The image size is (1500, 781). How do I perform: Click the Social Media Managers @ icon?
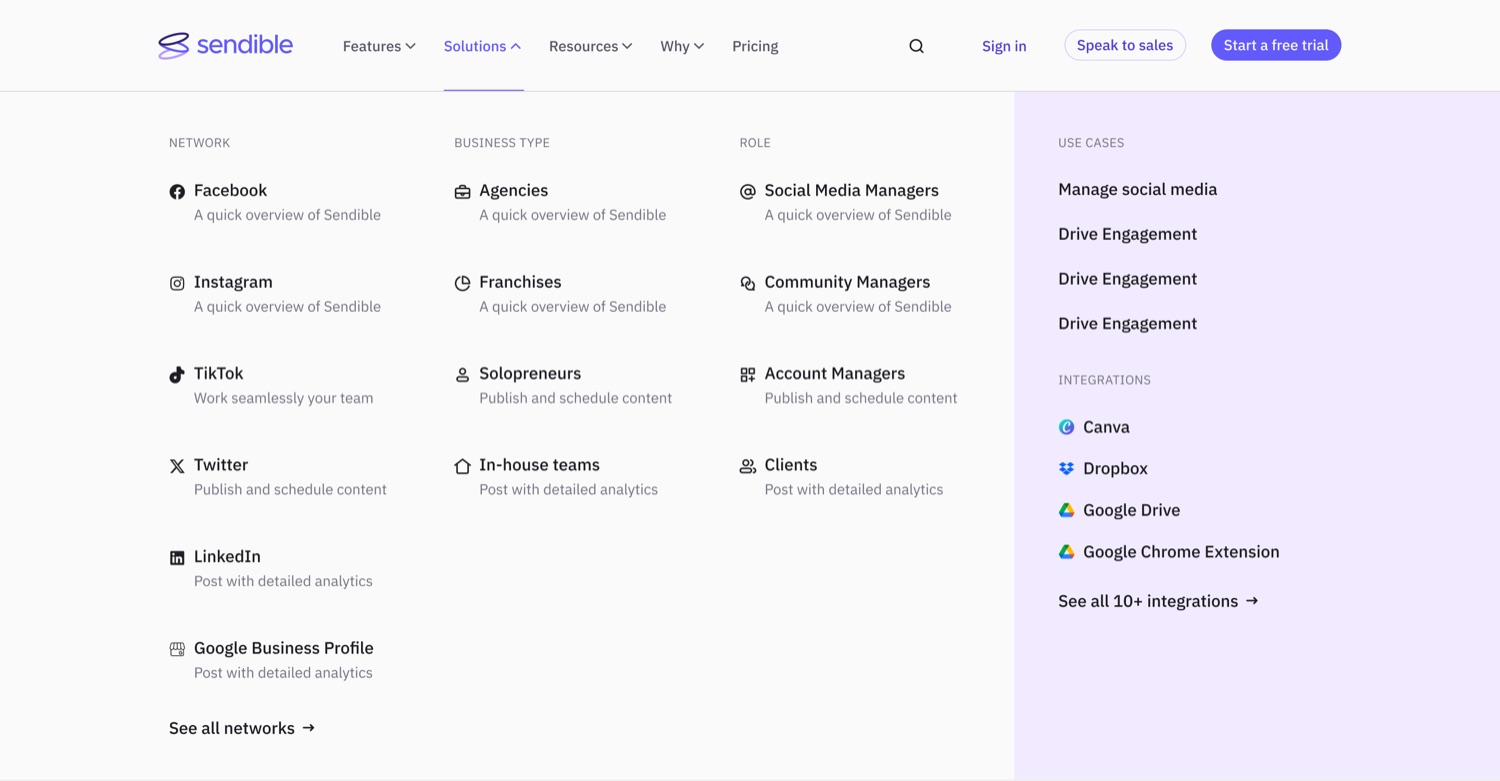coord(747,191)
